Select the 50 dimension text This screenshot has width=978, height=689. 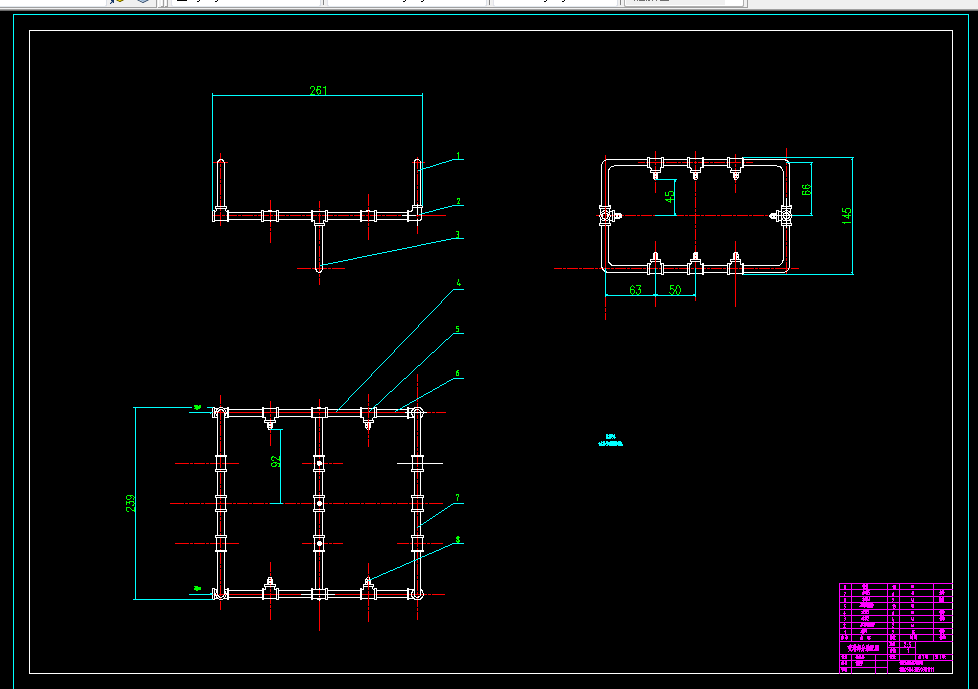click(x=675, y=290)
